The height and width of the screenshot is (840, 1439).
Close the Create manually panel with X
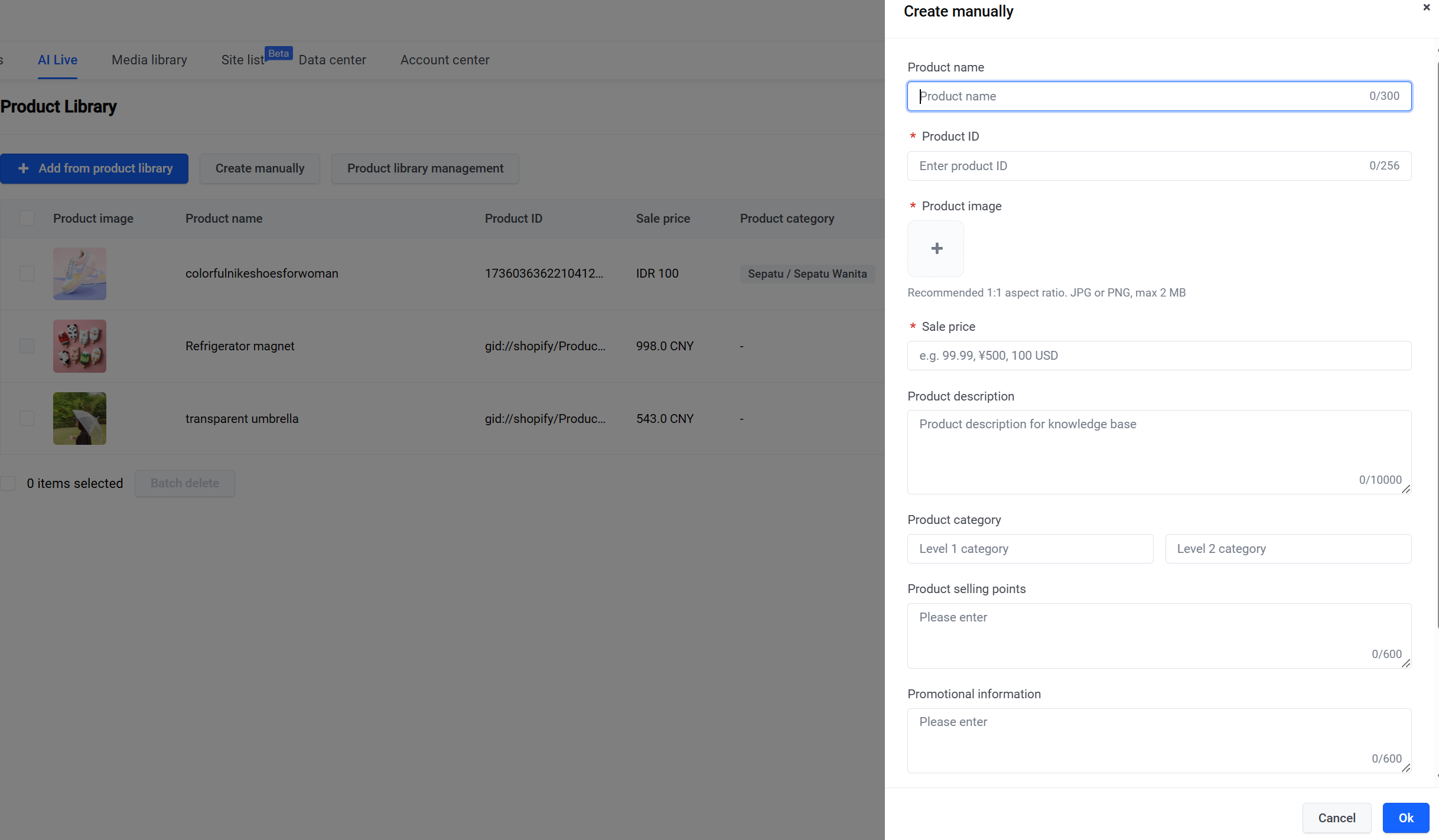pyautogui.click(x=1427, y=8)
